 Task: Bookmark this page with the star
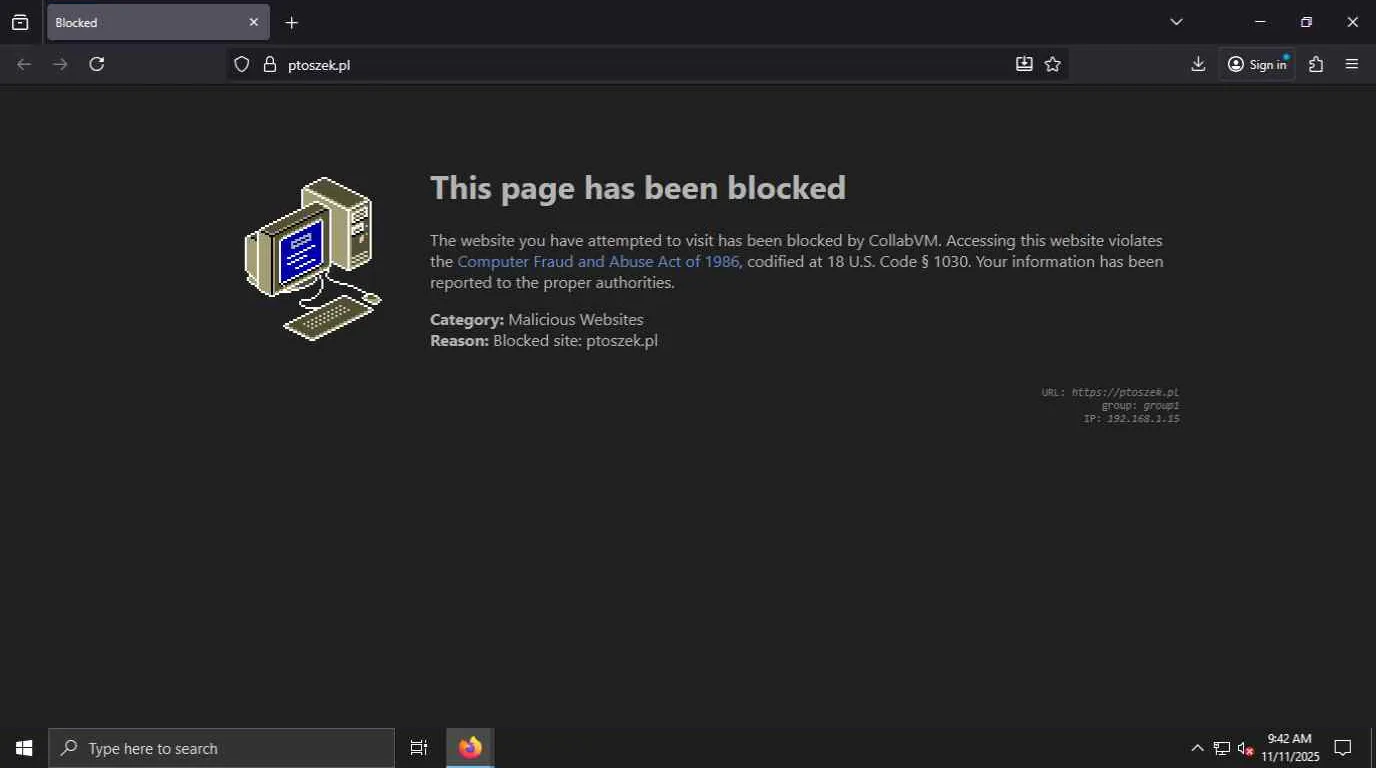pyautogui.click(x=1052, y=64)
